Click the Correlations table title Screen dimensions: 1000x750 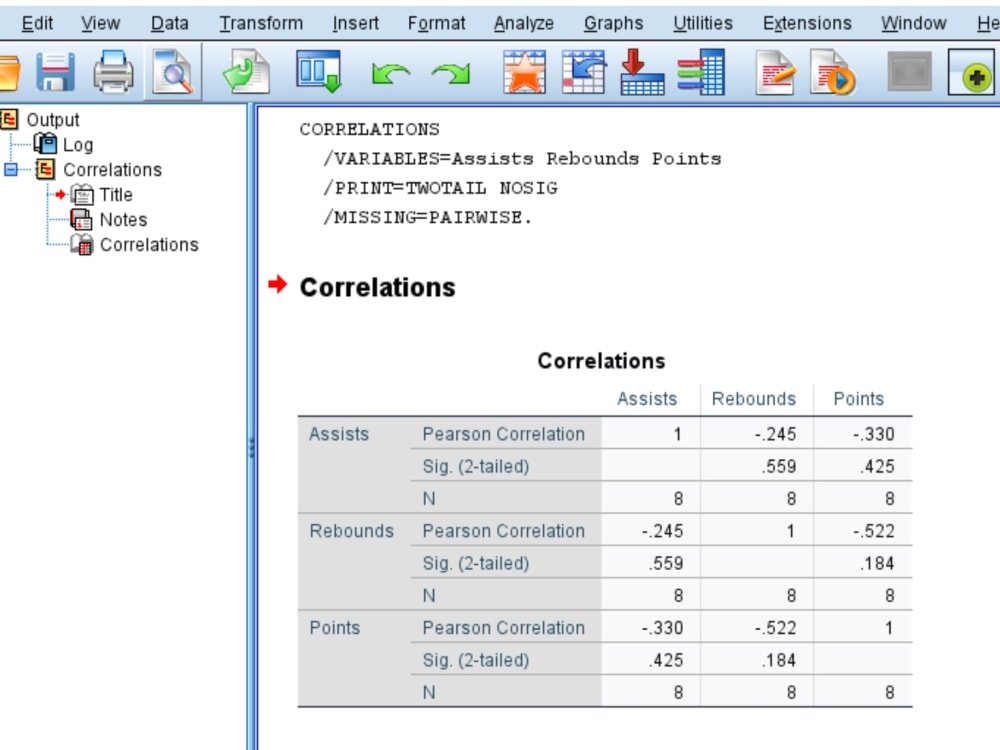601,361
